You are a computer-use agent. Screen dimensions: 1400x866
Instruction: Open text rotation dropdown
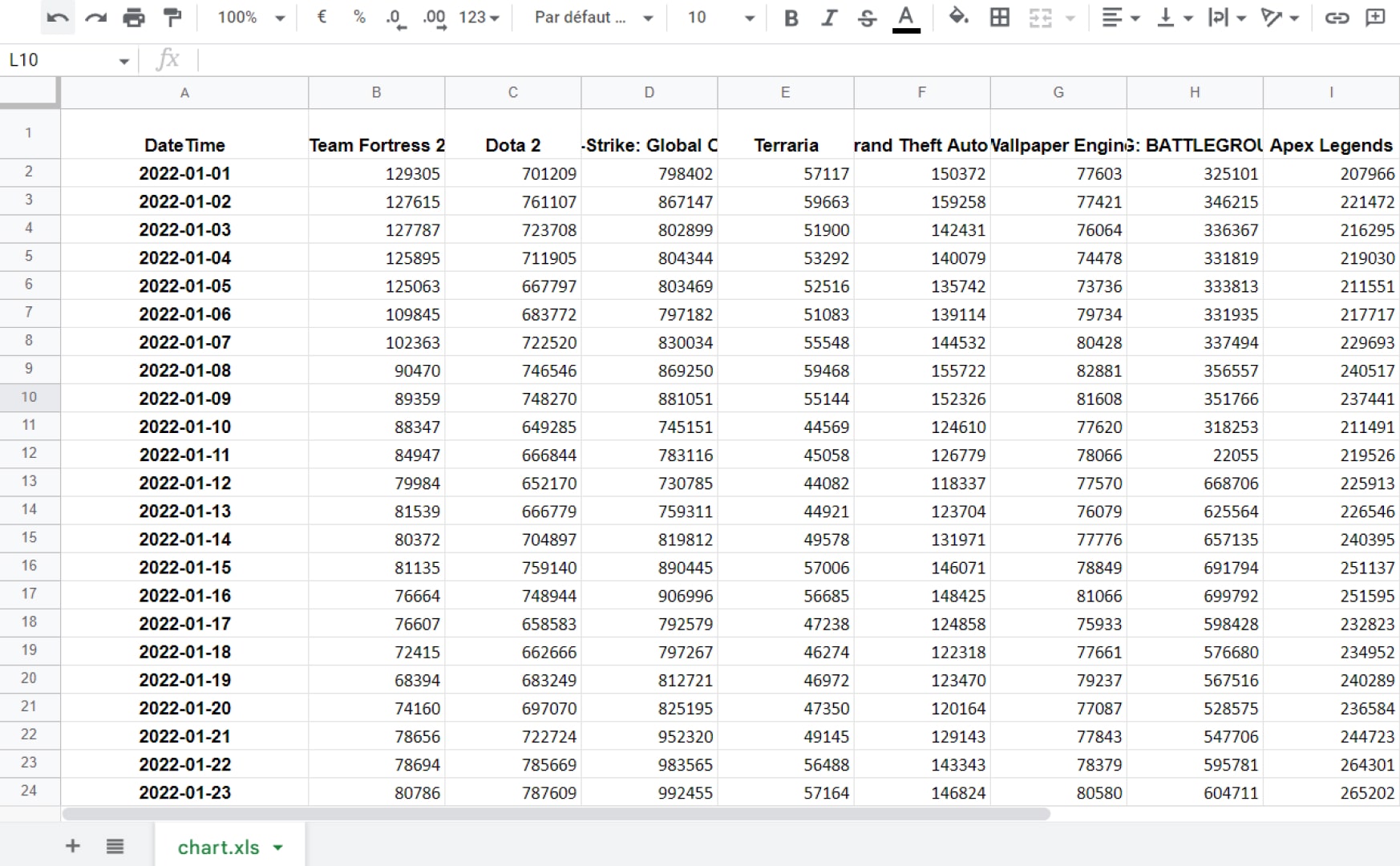tap(1280, 18)
